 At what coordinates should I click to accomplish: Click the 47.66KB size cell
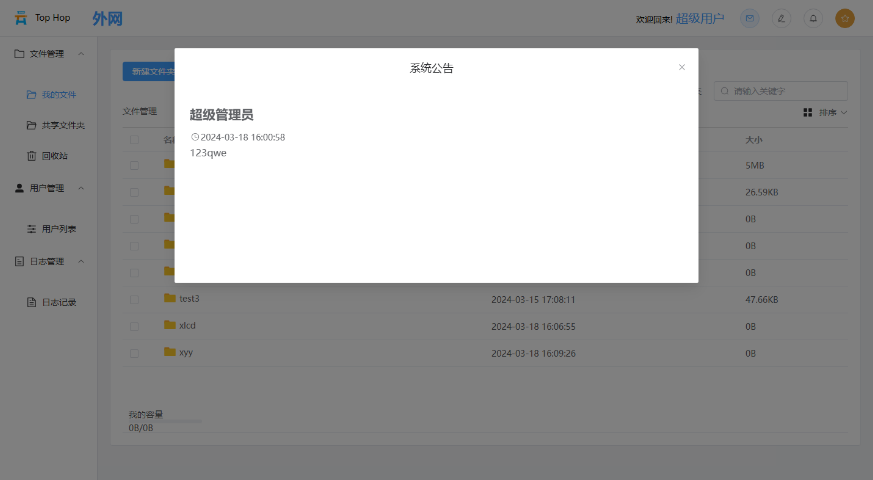762,300
